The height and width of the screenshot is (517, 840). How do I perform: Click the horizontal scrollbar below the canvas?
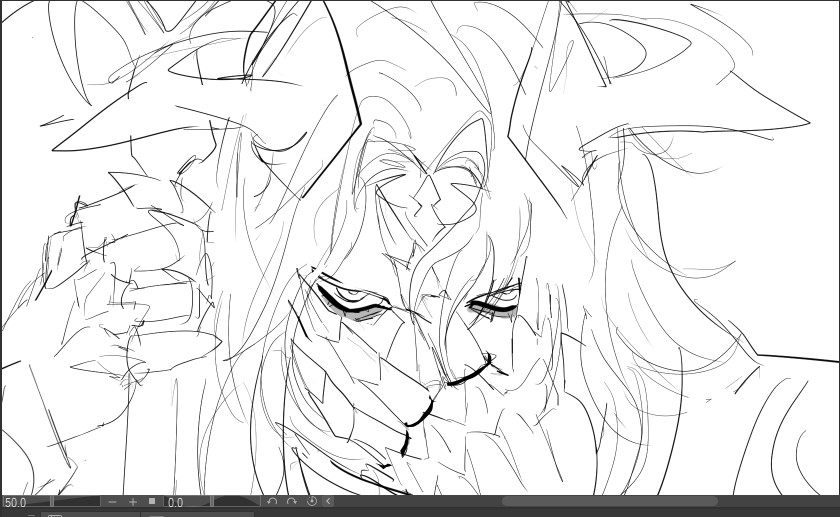point(609,501)
